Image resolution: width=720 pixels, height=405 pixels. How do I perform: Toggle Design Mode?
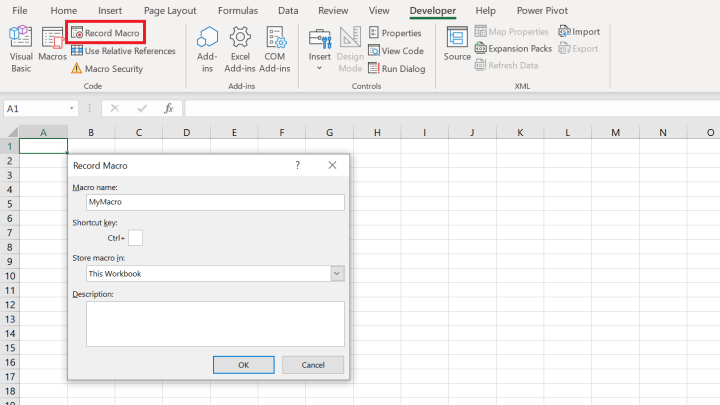(x=350, y=49)
